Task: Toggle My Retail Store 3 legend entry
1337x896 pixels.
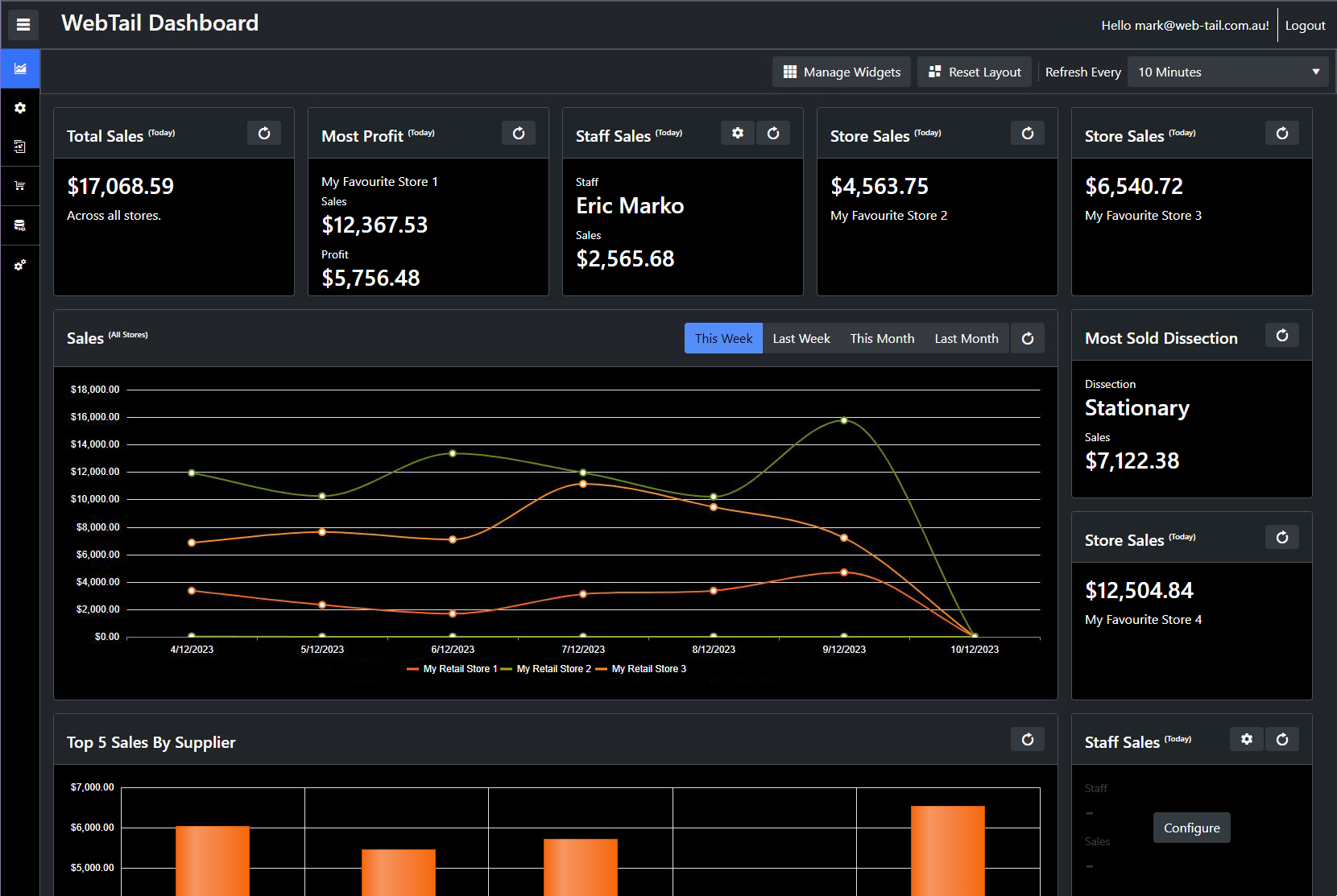Action: [x=641, y=669]
